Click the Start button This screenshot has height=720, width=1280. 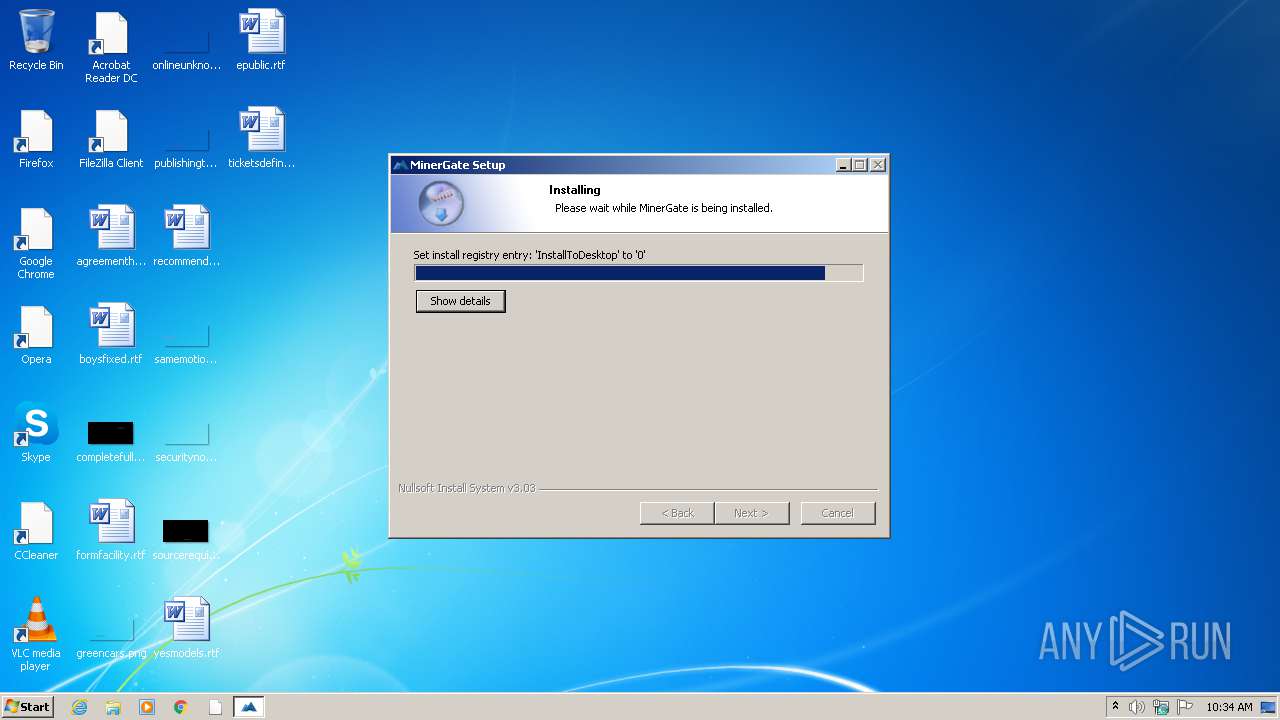[27, 707]
